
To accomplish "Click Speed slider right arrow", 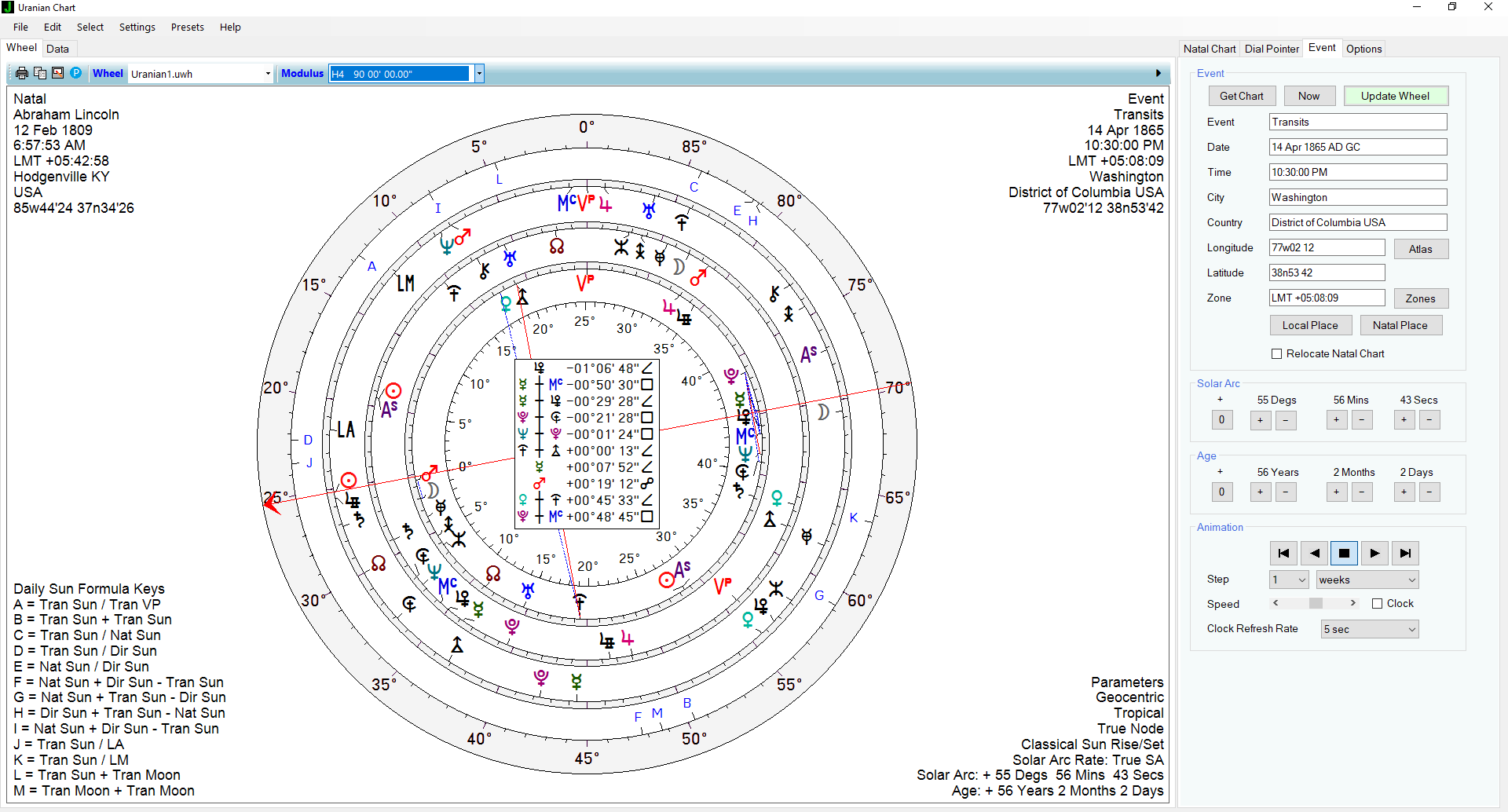I will (x=1352, y=603).
